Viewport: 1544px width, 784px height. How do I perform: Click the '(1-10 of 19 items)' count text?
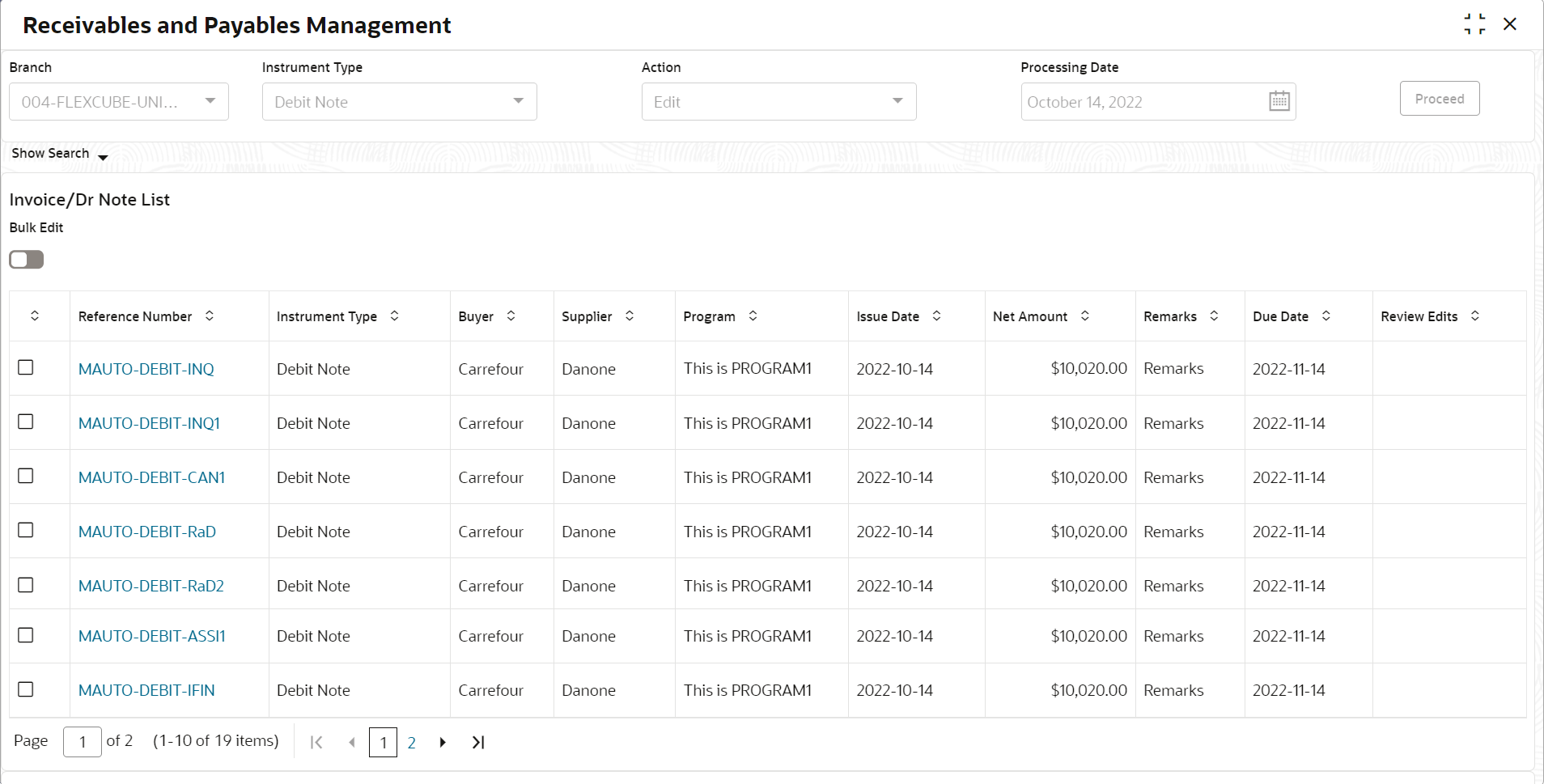216,740
